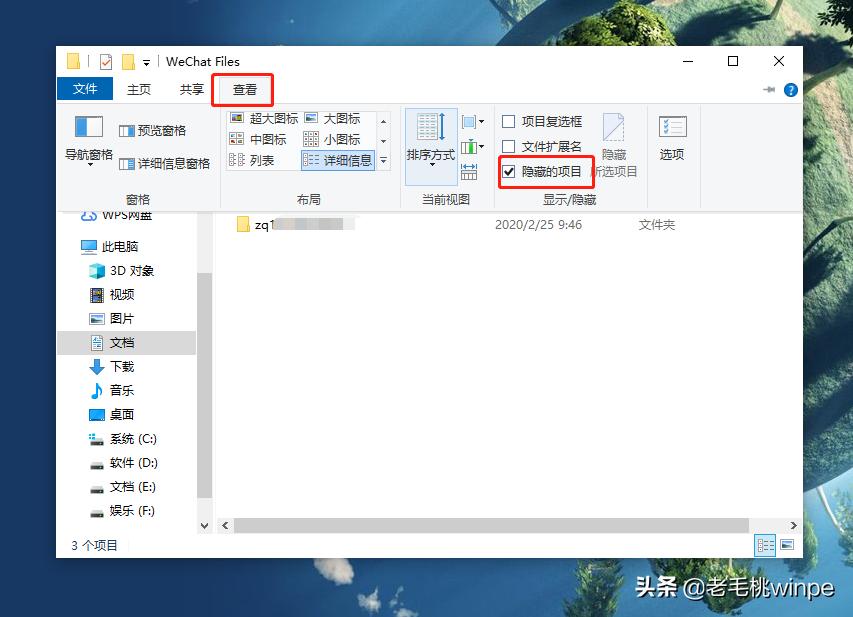853x617 pixels.
Task: Uncheck the 隐藏的项目 hidden items checkbox
Action: (x=508, y=172)
